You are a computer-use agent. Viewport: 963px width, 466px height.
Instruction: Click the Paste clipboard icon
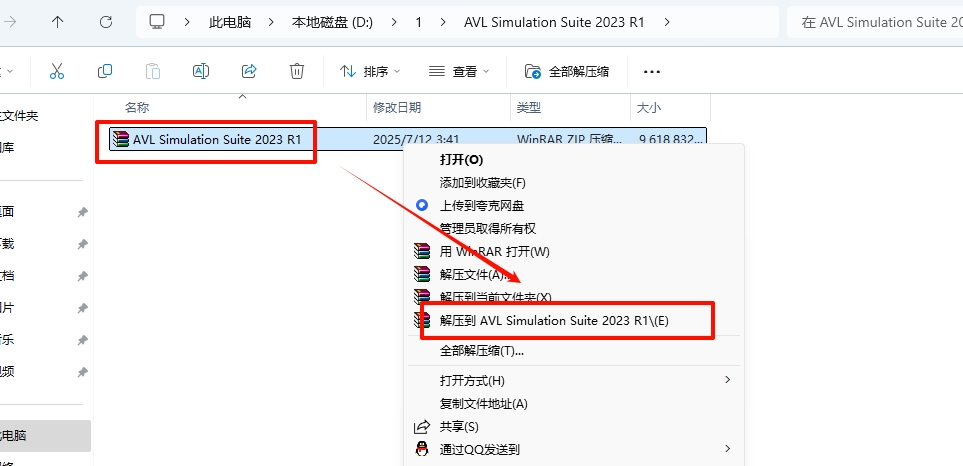coord(153,71)
